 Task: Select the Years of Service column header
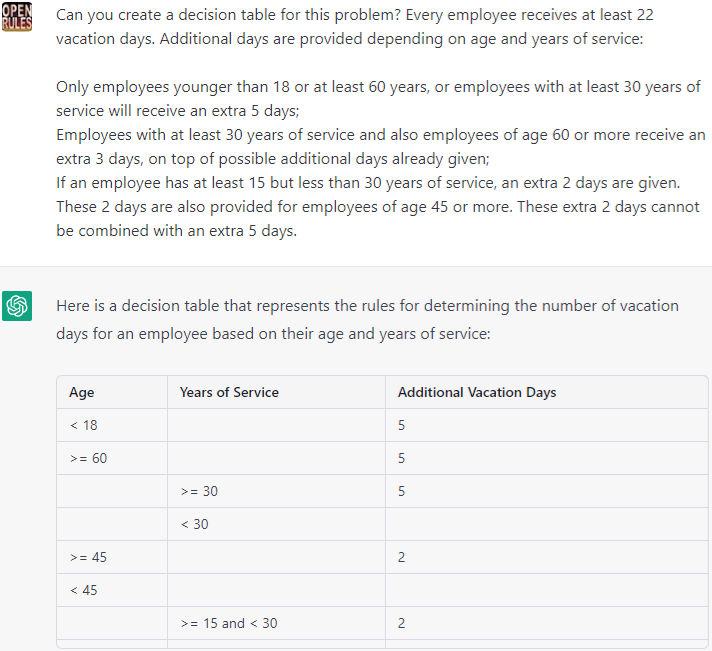(x=229, y=393)
